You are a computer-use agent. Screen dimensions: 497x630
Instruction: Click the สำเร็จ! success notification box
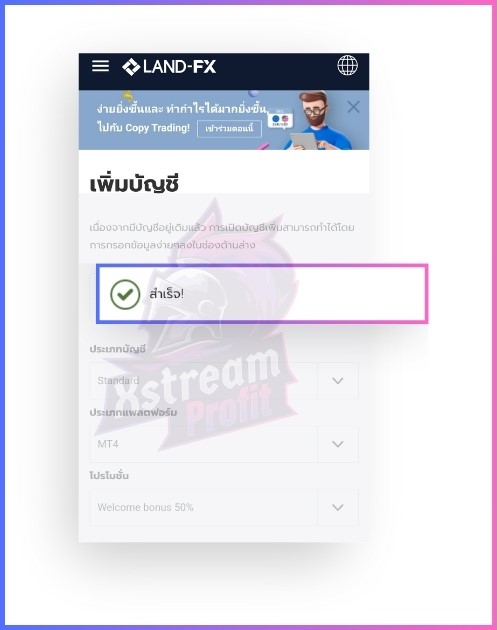pyautogui.click(x=262, y=294)
